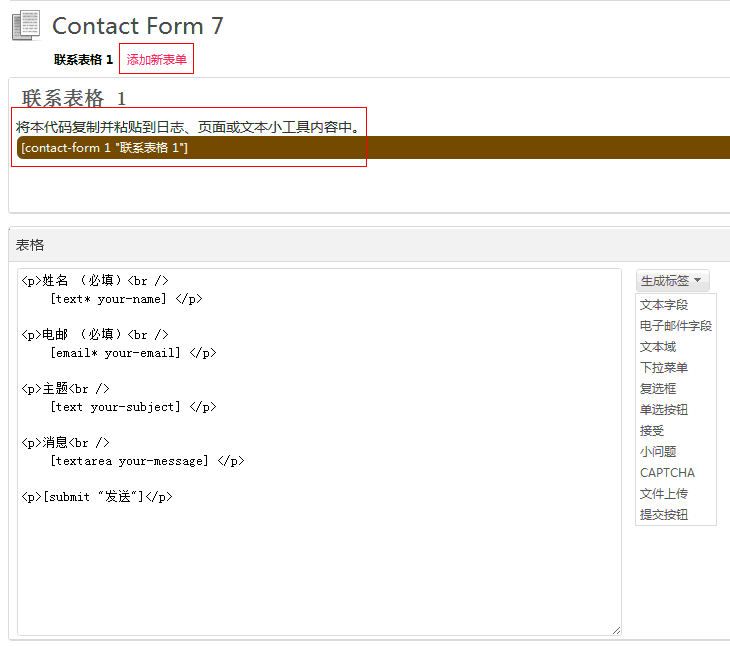The height and width of the screenshot is (647, 730).
Task: Choose 接受 tag generator
Action: click(651, 431)
